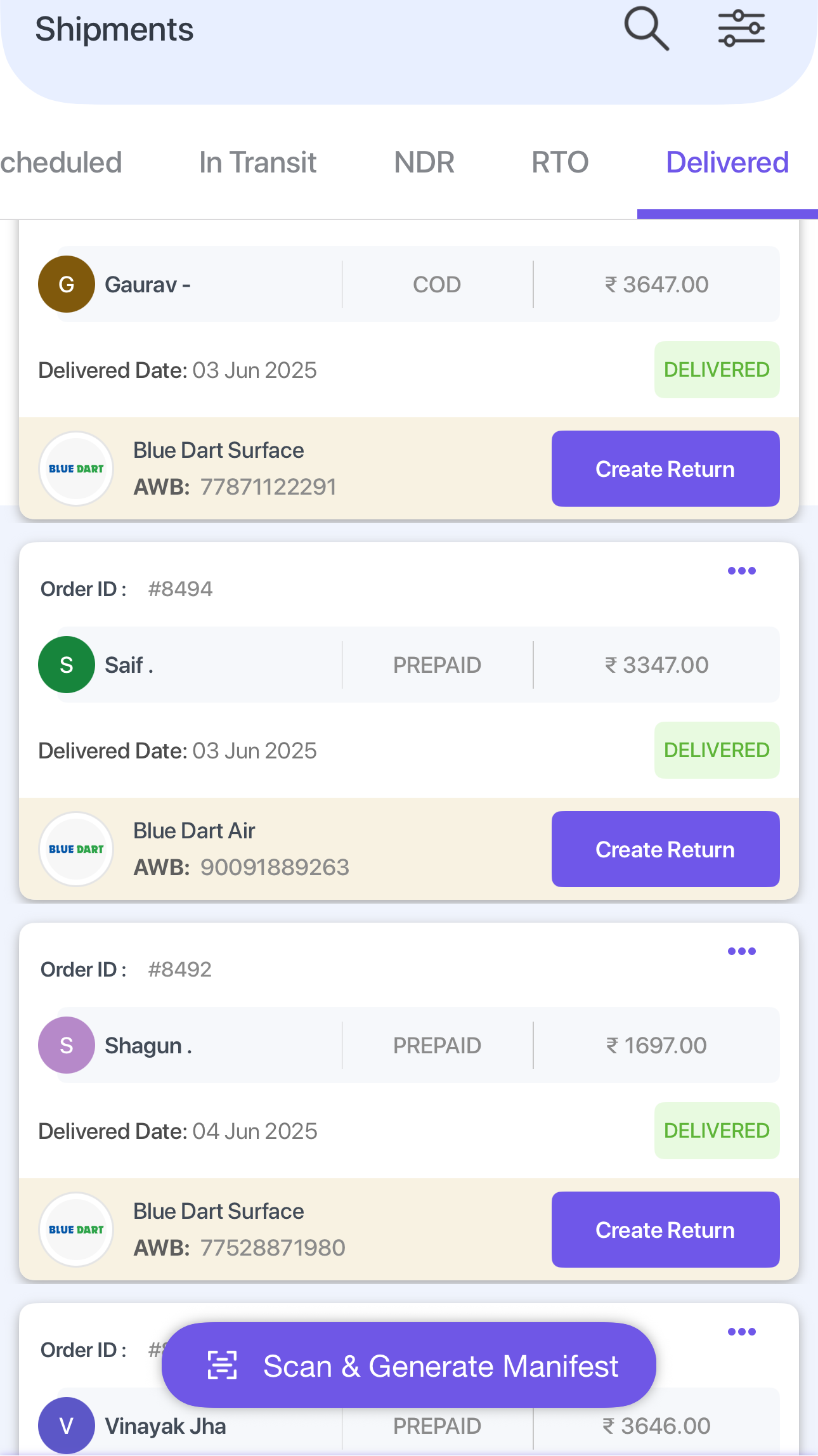Create return for Saif's Blue Dart Air order
Image resolution: width=818 pixels, height=1456 pixels.
click(x=665, y=849)
